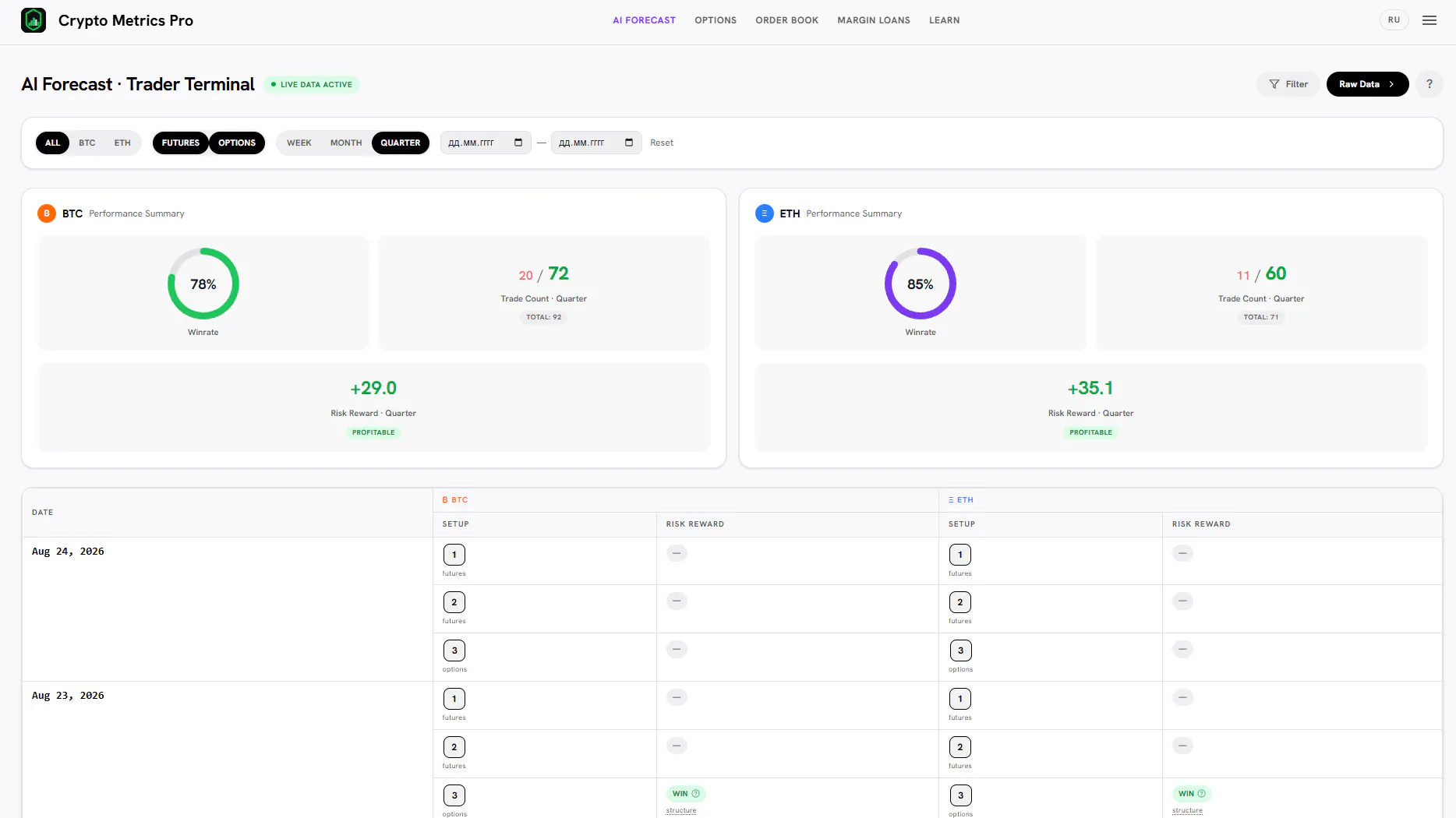Click ETH PROFITABLE badge
This screenshot has height=818, width=1456.
1090,432
